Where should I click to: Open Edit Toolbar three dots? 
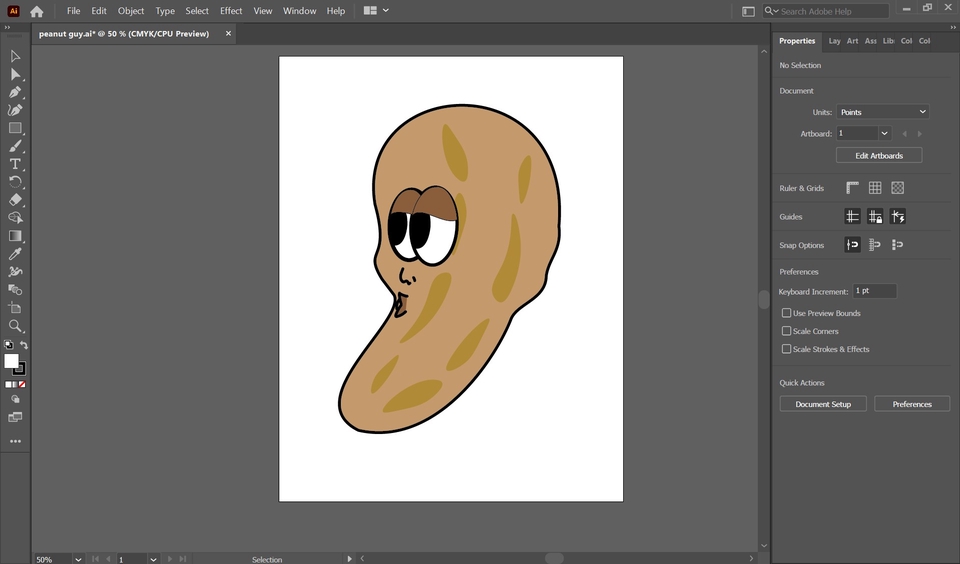15,441
